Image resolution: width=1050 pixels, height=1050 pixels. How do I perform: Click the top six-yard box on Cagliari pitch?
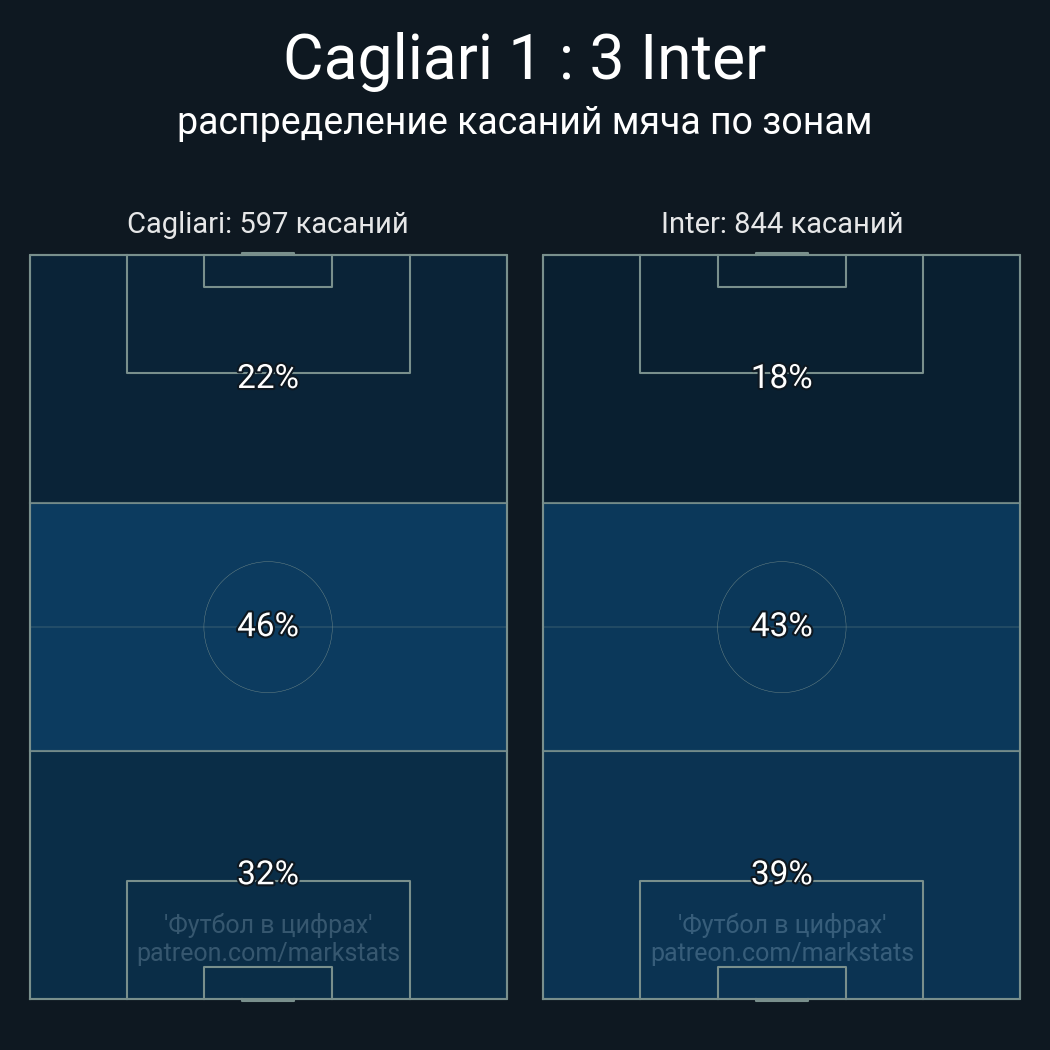[x=268, y=271]
